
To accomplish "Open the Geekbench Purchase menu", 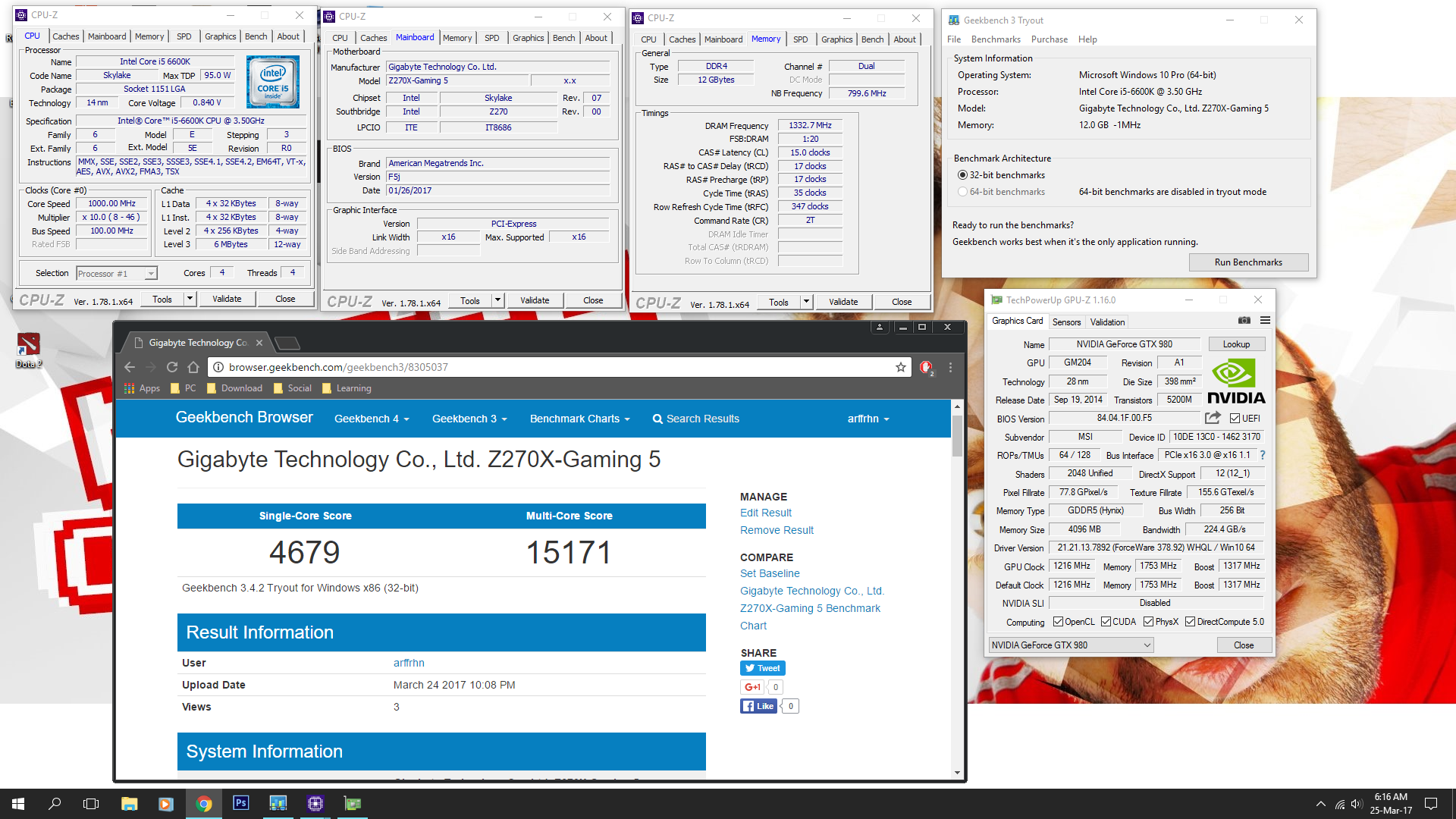I will [1050, 39].
